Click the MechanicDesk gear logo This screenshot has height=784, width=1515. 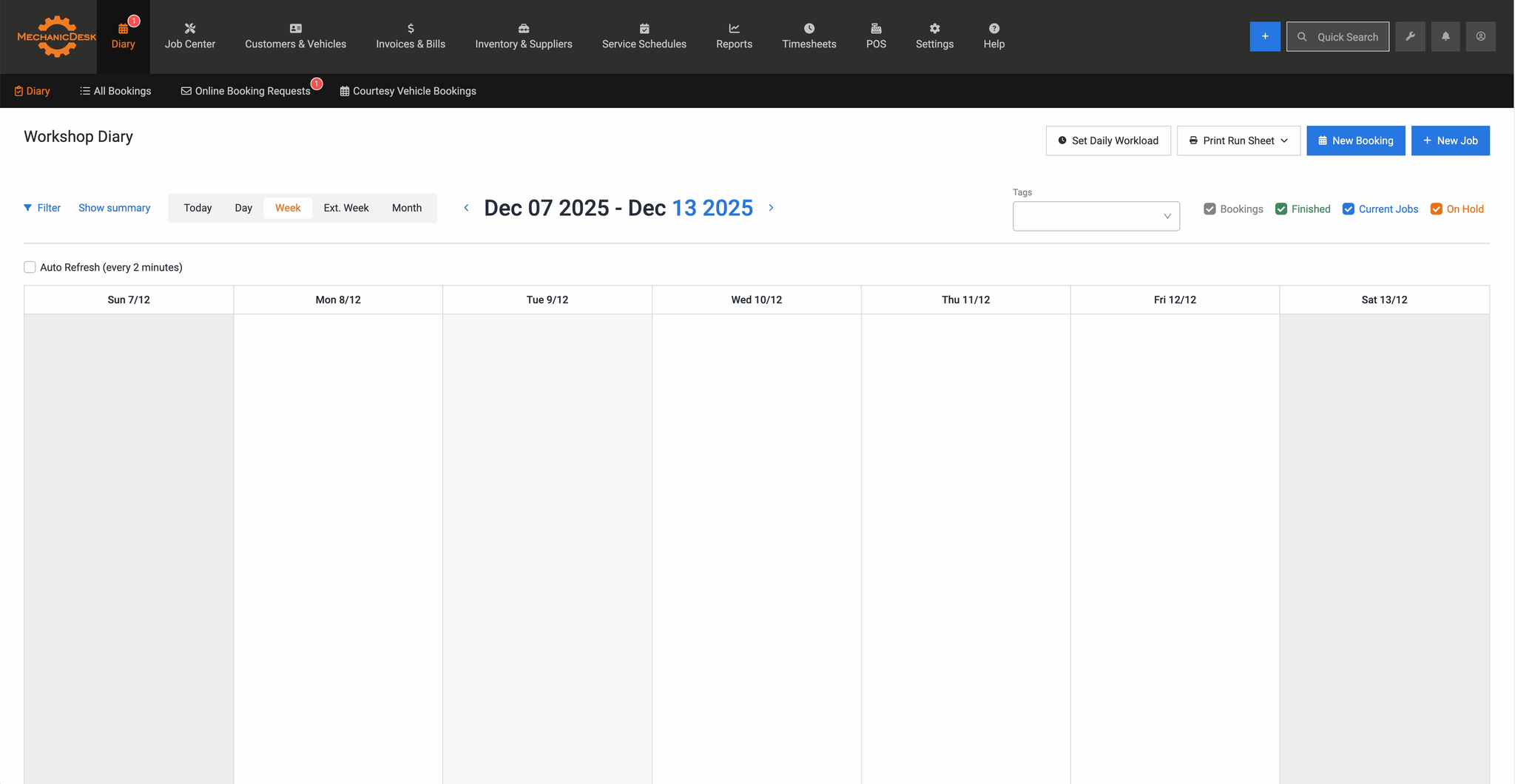pyautogui.click(x=56, y=36)
